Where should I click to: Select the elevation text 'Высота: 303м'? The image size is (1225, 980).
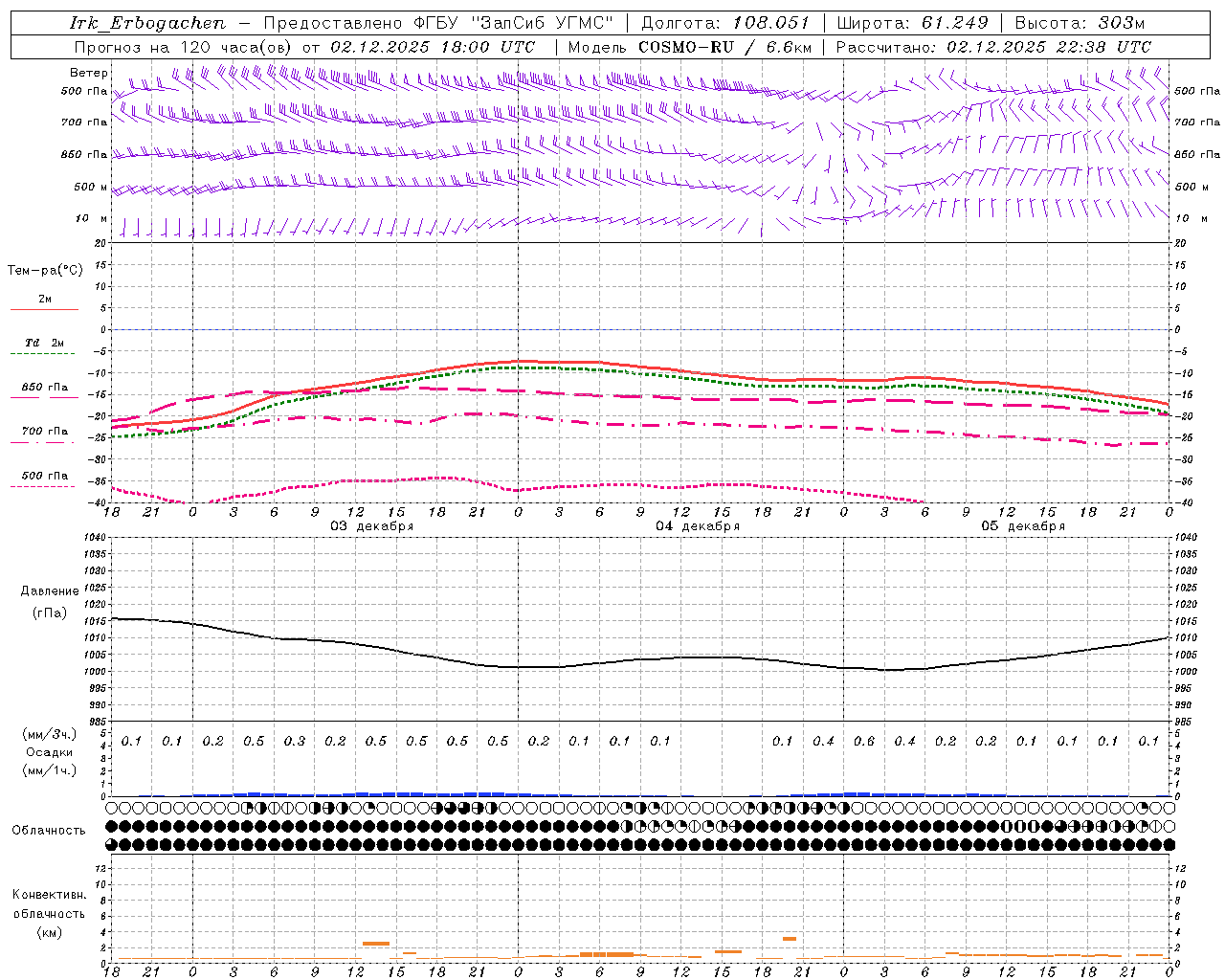[1080, 23]
